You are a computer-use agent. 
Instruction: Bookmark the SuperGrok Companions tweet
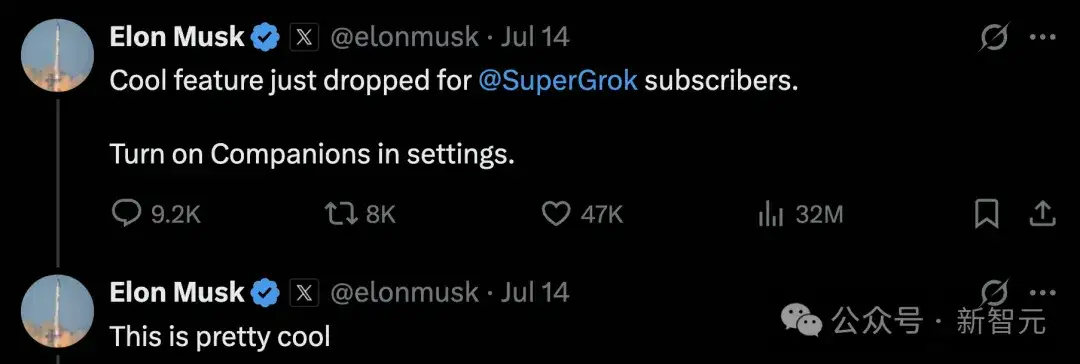coord(986,214)
